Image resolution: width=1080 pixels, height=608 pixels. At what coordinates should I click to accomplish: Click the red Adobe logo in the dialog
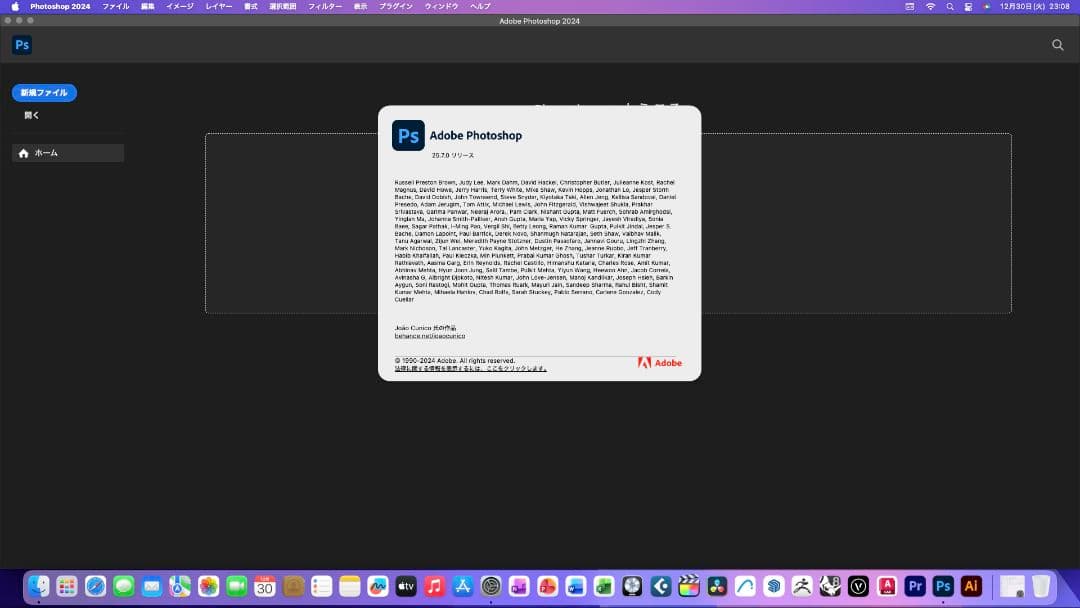pyautogui.click(x=660, y=362)
